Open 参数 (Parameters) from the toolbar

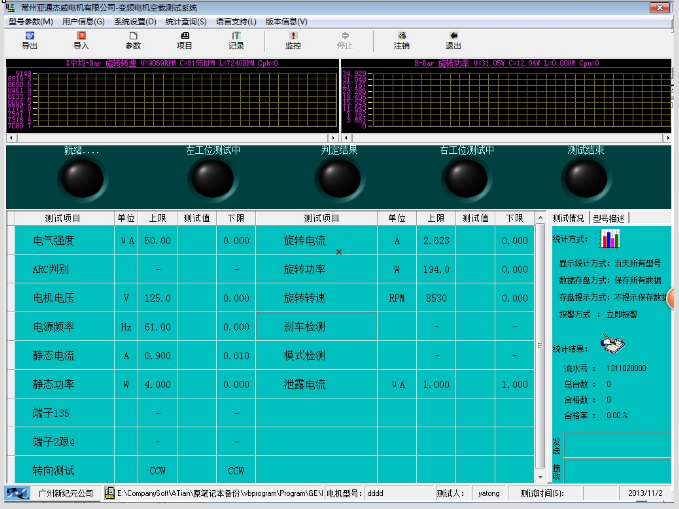click(133, 40)
